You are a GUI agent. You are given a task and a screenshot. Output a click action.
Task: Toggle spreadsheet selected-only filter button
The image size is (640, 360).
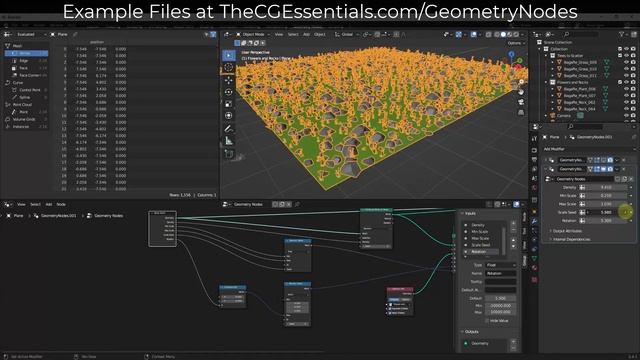pos(213,34)
